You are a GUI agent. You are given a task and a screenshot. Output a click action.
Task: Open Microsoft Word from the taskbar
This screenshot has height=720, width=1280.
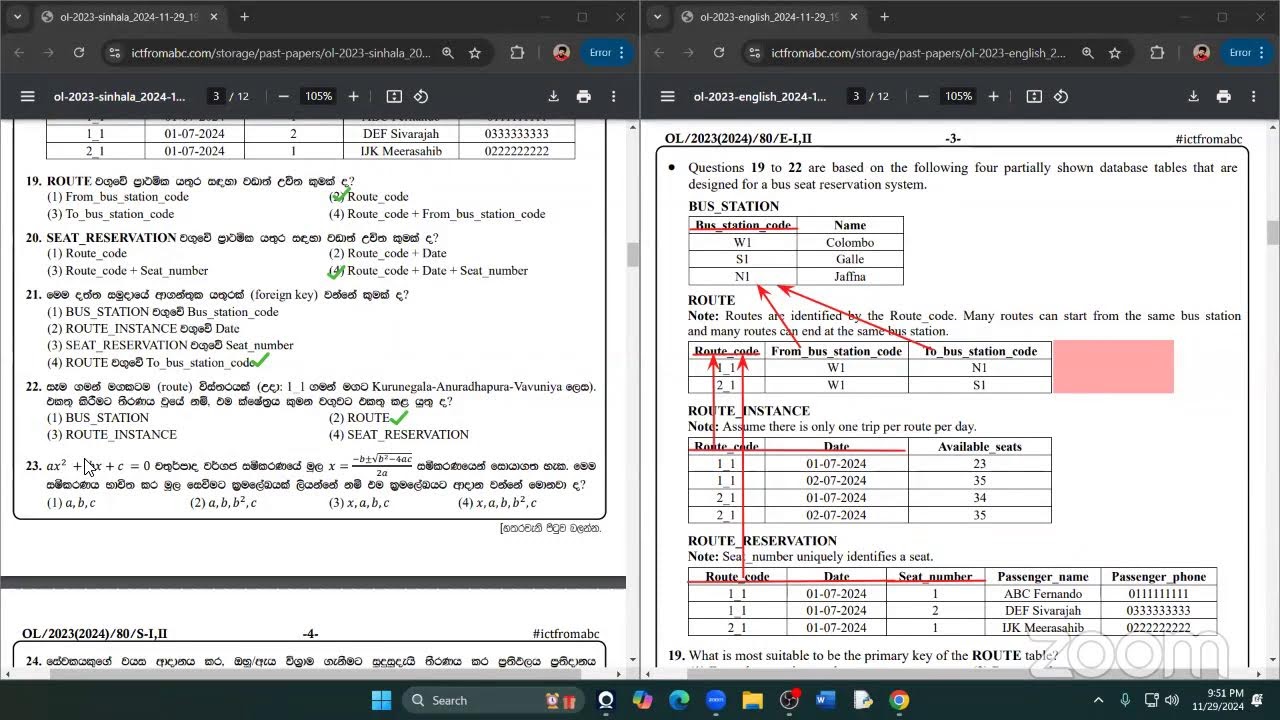point(825,700)
